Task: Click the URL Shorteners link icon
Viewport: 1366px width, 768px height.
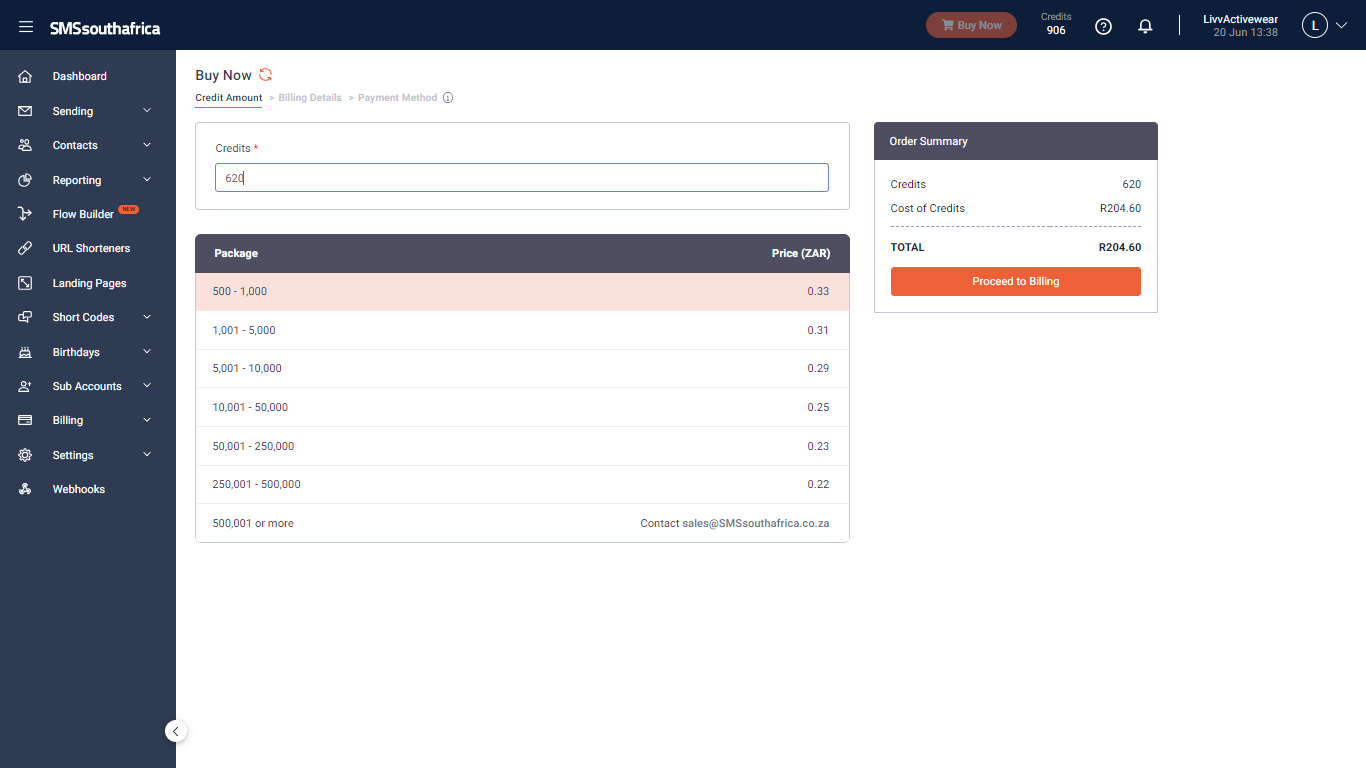Action: pos(26,248)
